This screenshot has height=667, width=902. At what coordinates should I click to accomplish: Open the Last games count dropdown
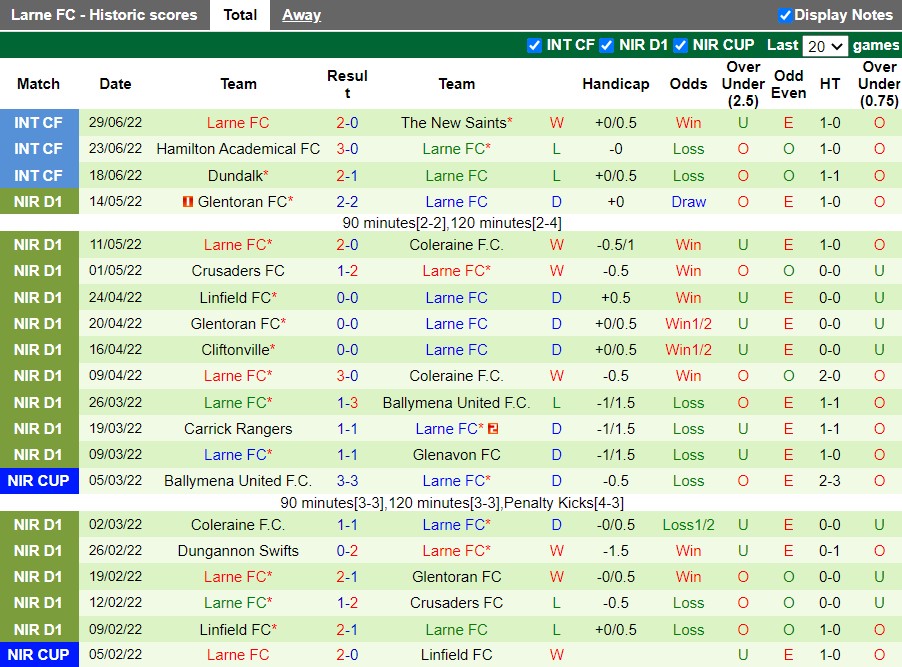click(824, 46)
